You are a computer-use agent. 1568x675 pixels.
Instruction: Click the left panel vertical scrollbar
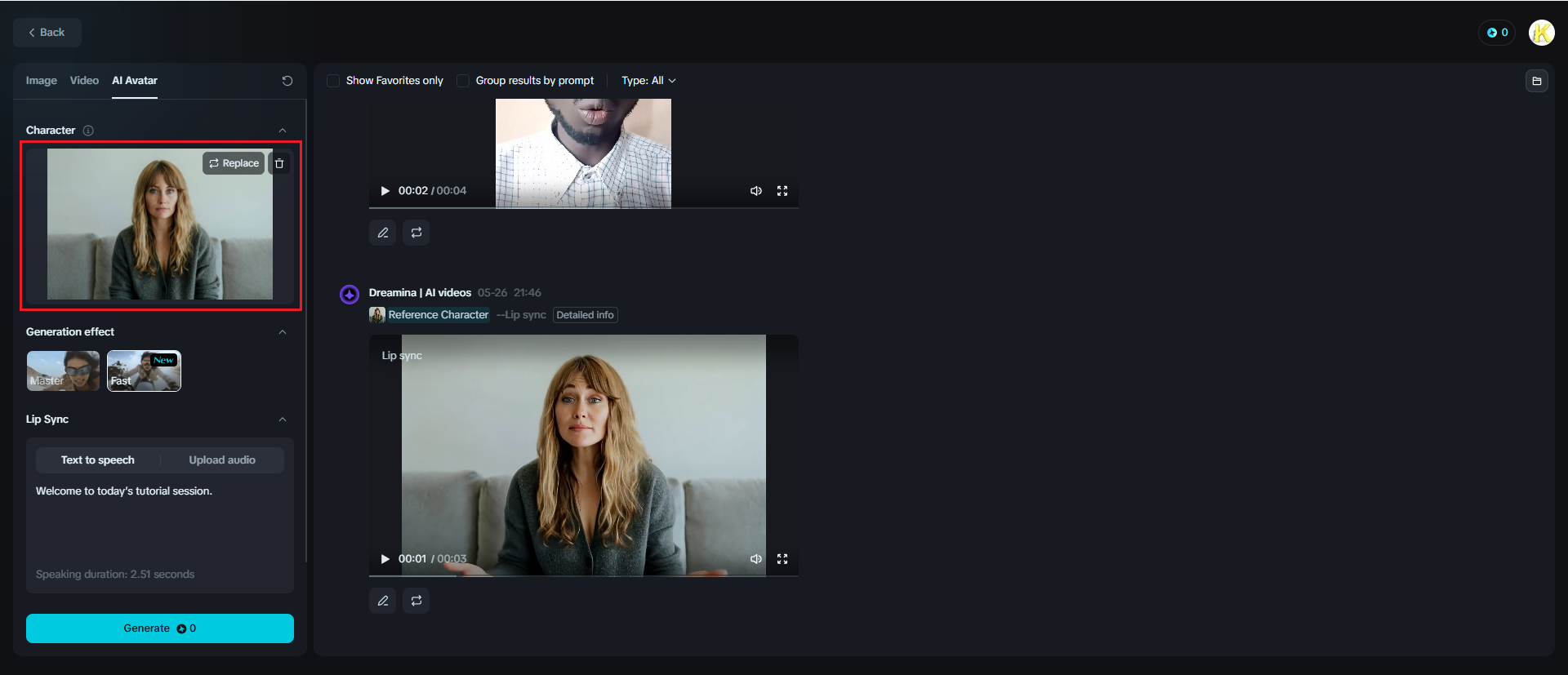306,331
